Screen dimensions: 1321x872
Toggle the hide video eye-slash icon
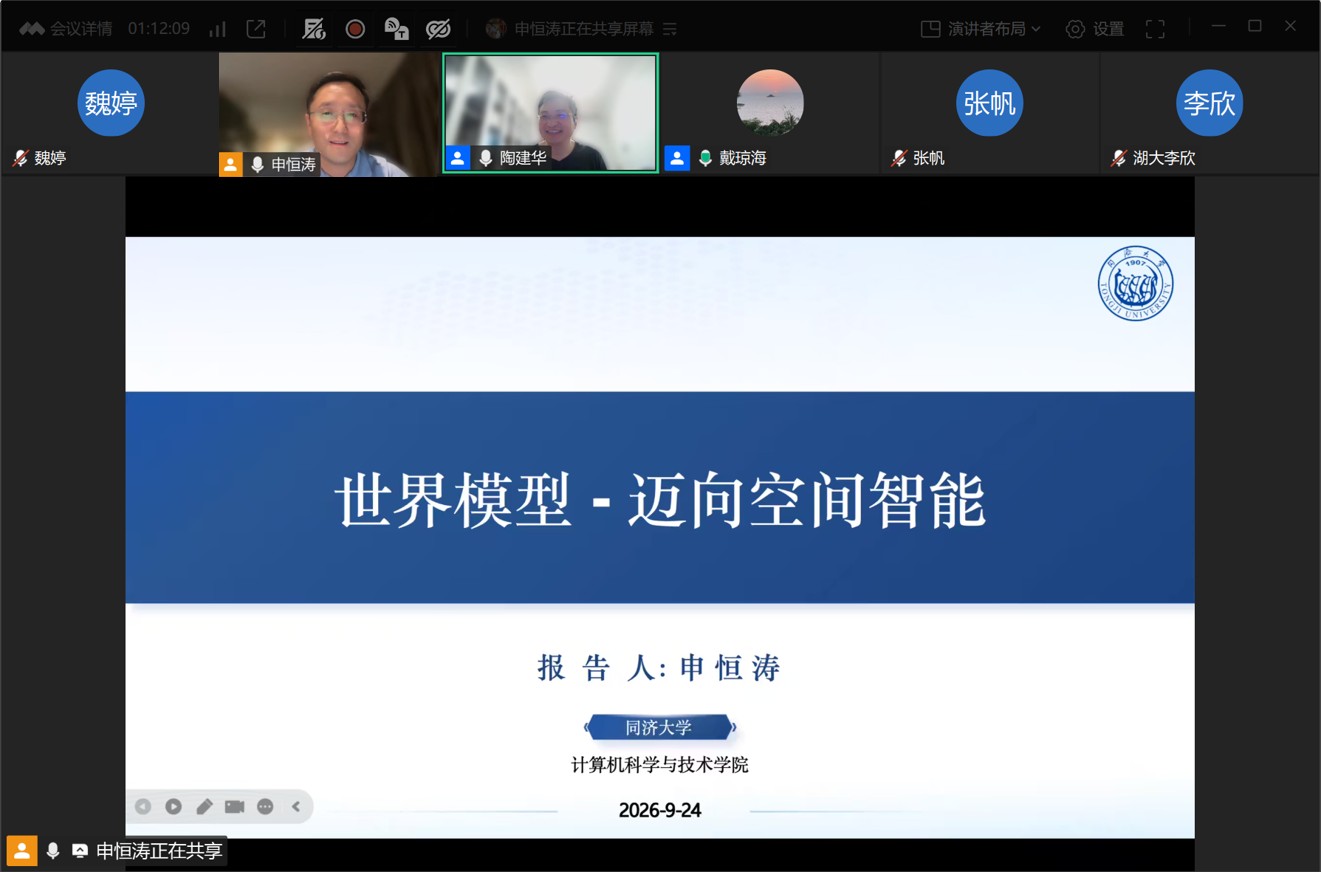point(438,29)
